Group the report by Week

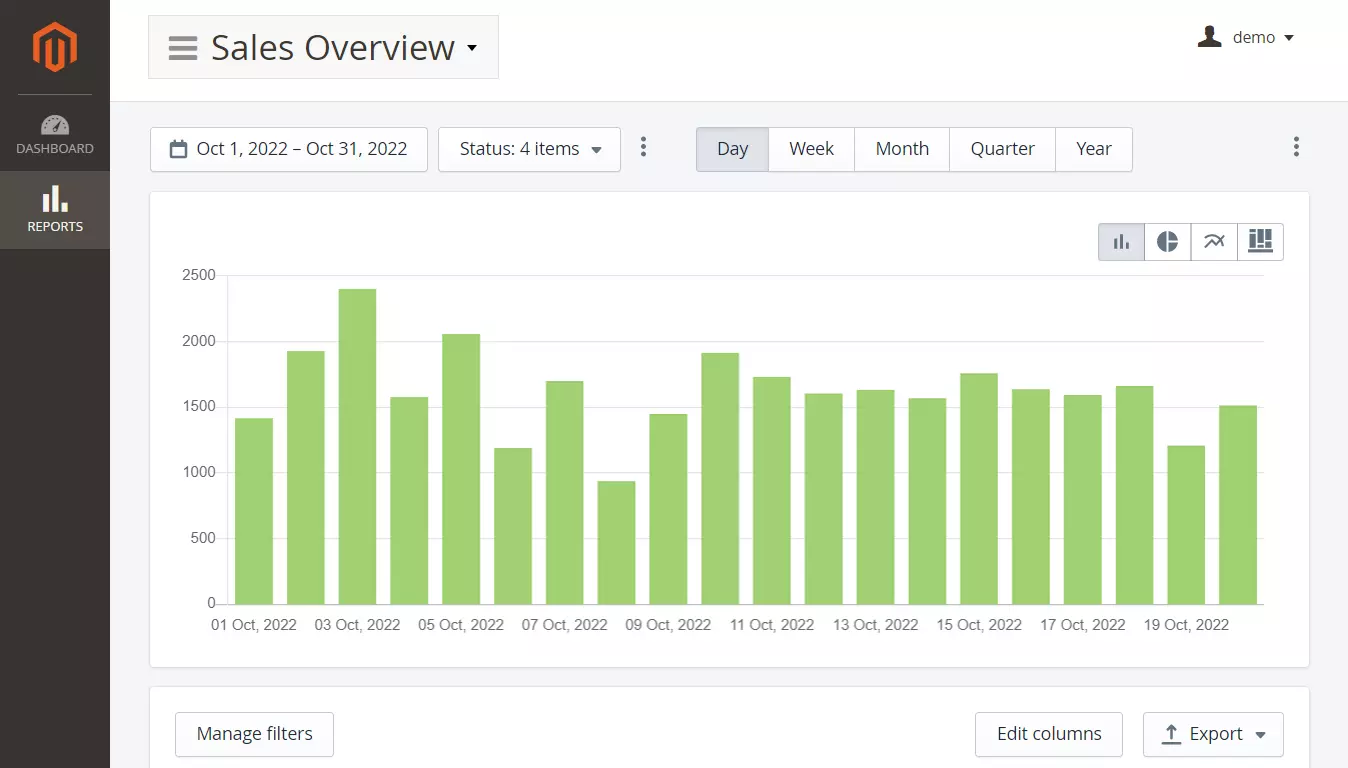pyautogui.click(x=811, y=149)
